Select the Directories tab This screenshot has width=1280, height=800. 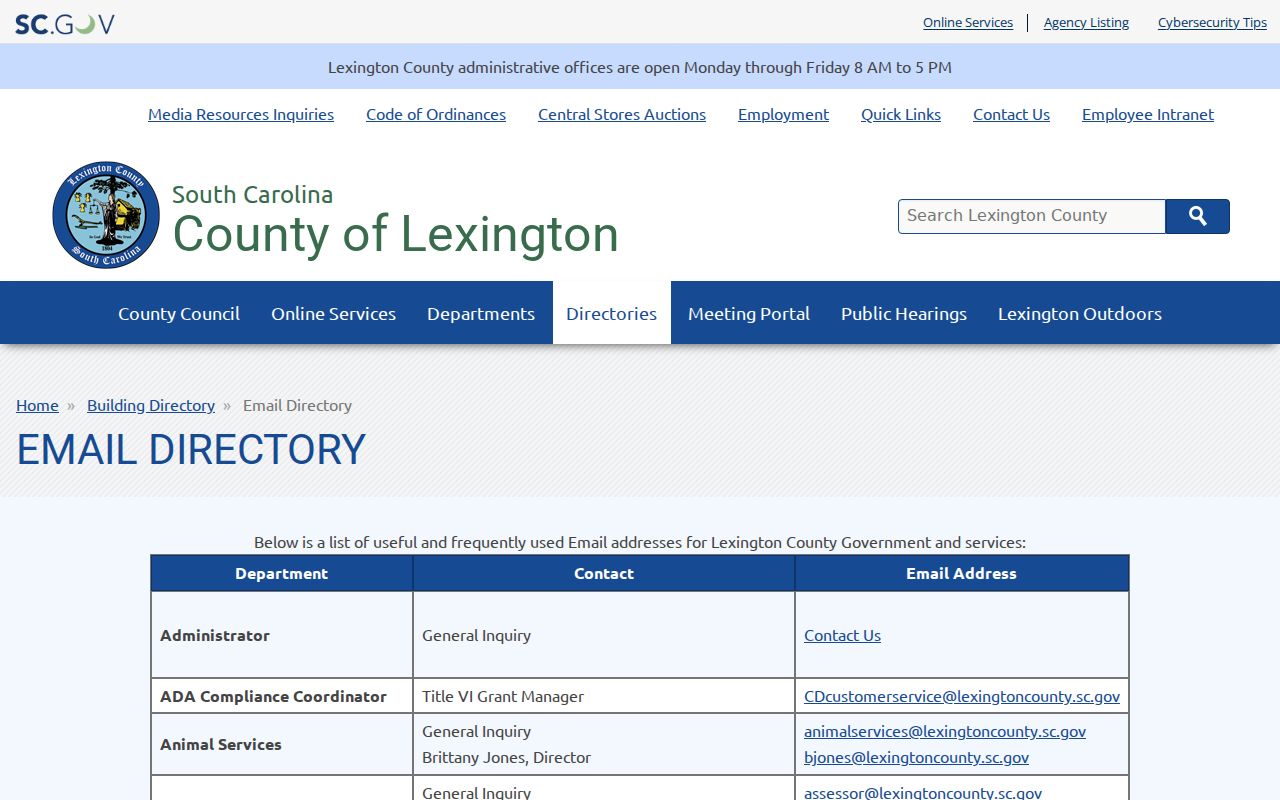(x=611, y=313)
